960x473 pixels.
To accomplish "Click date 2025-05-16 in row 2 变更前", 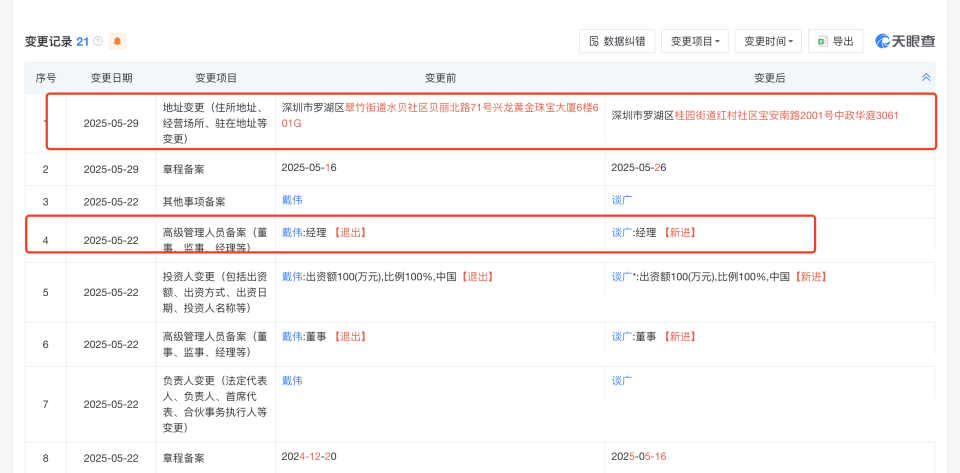I will [309, 168].
